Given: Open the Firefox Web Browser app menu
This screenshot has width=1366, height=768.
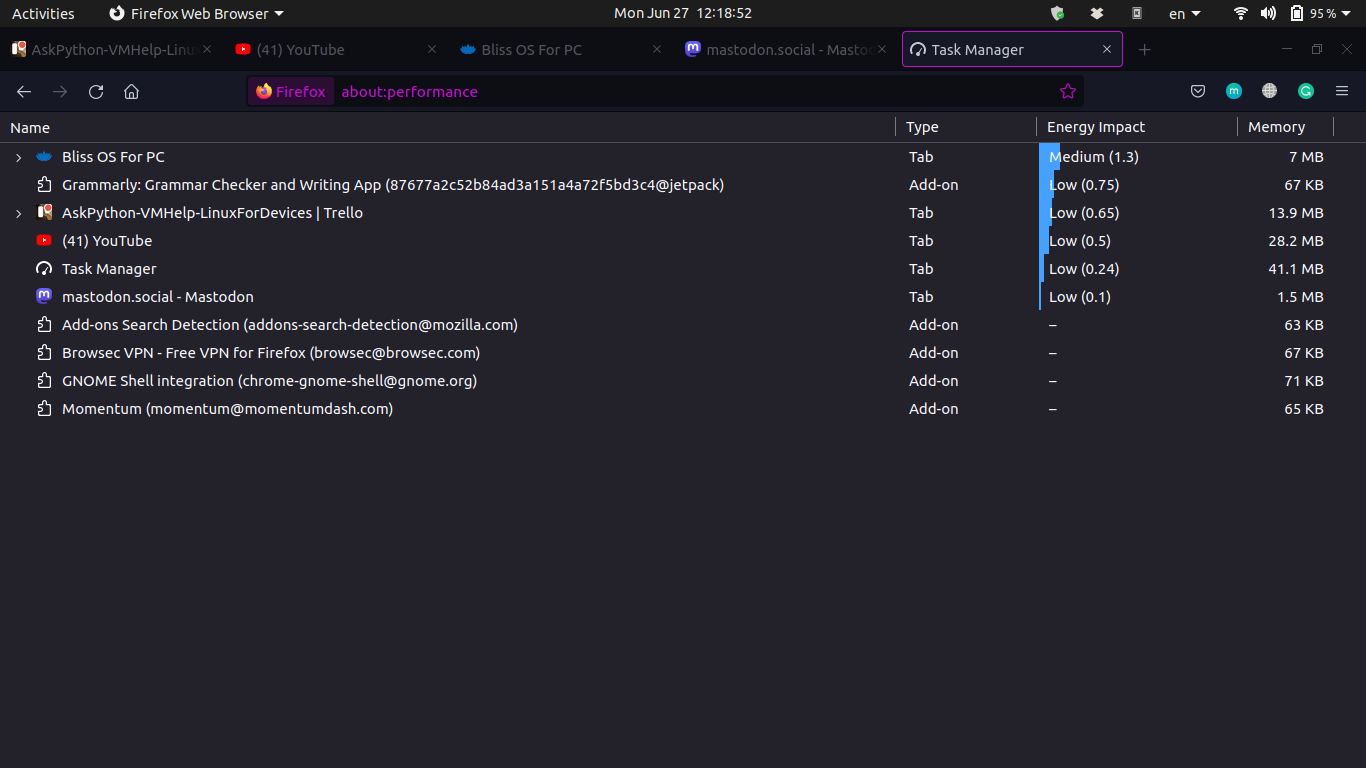Looking at the screenshot, I should [x=196, y=14].
